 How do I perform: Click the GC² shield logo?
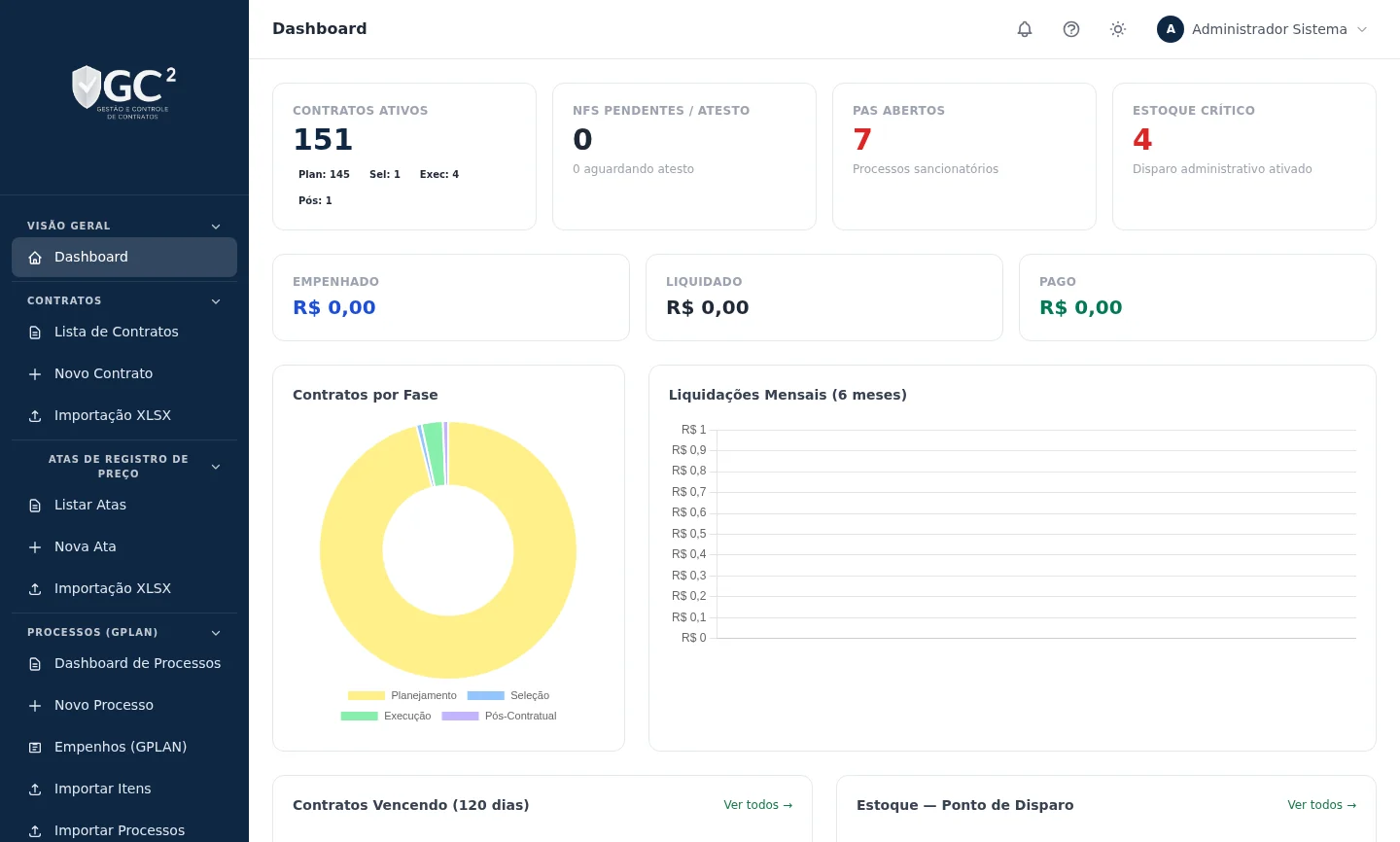point(124,90)
